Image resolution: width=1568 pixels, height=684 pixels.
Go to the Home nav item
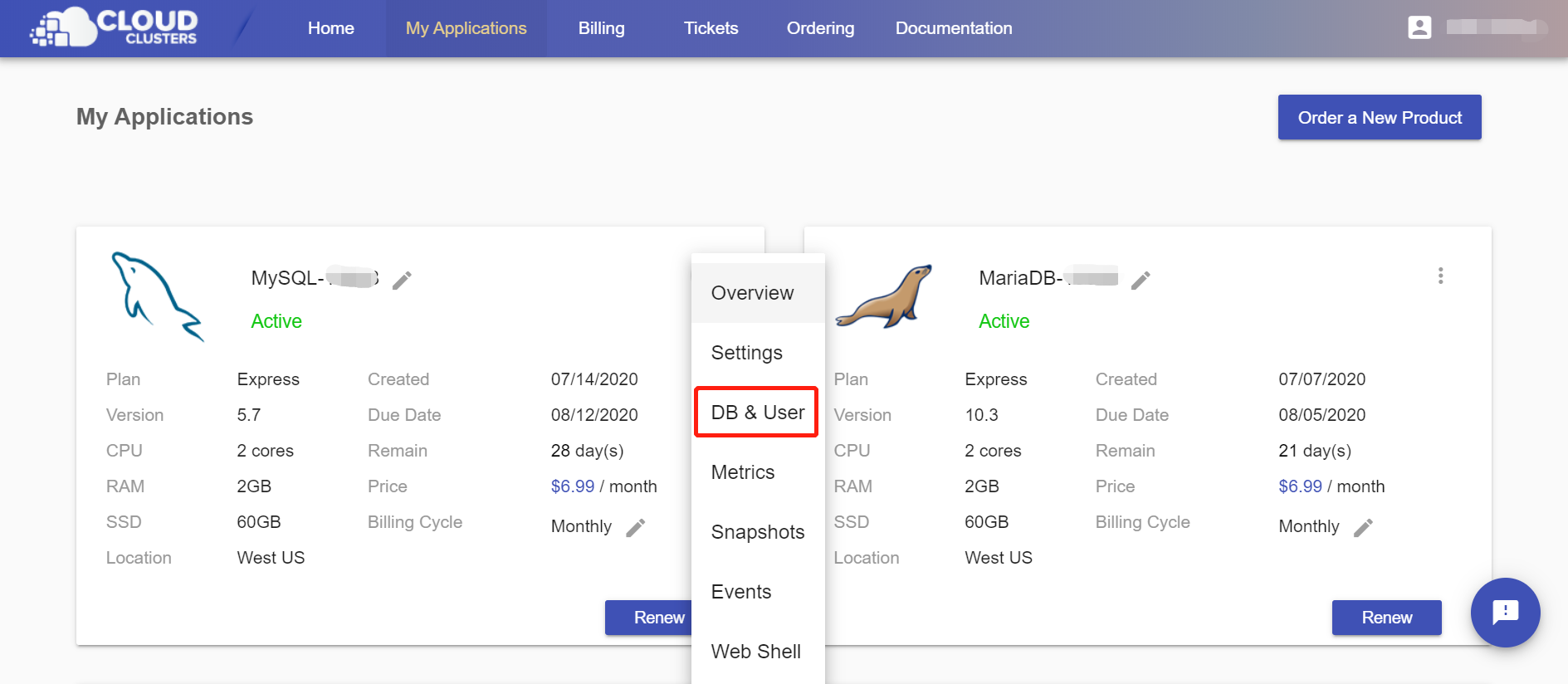pos(331,28)
